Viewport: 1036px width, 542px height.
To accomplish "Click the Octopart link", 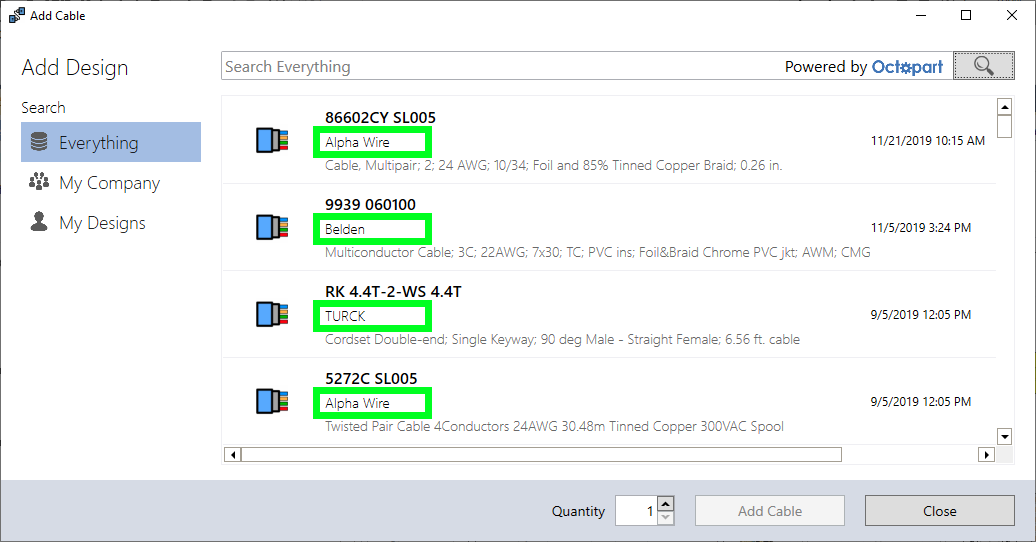I will (x=907, y=67).
